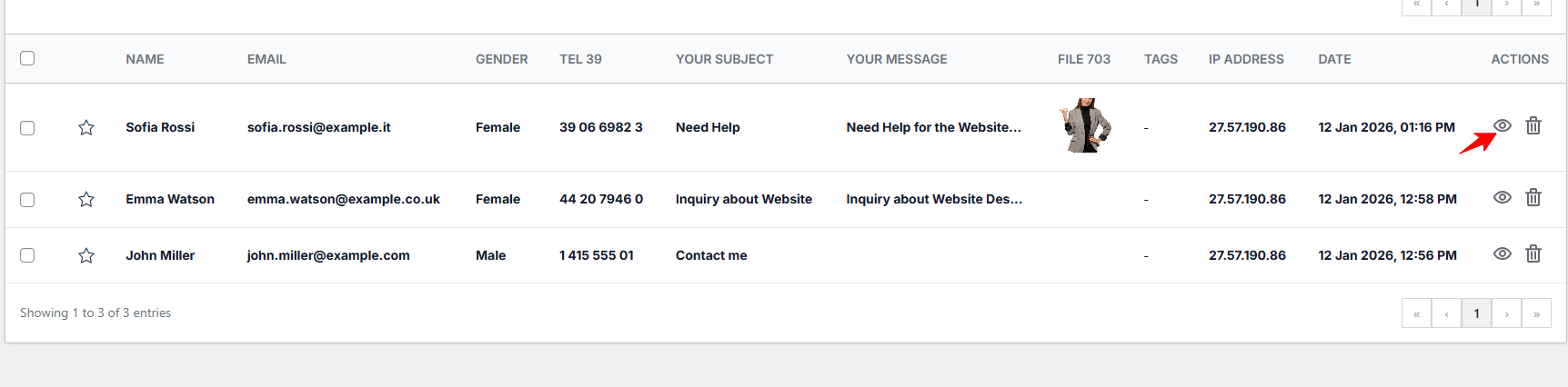Select John Miller's row checkbox
Image resolution: width=1568 pixels, height=387 pixels.
point(27,255)
